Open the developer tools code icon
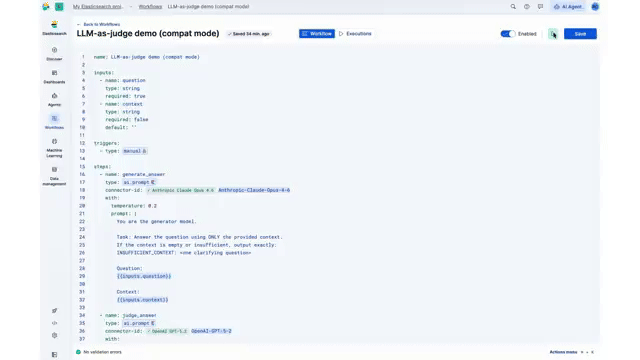Viewport: 640px width, 360px height. (x=54, y=323)
